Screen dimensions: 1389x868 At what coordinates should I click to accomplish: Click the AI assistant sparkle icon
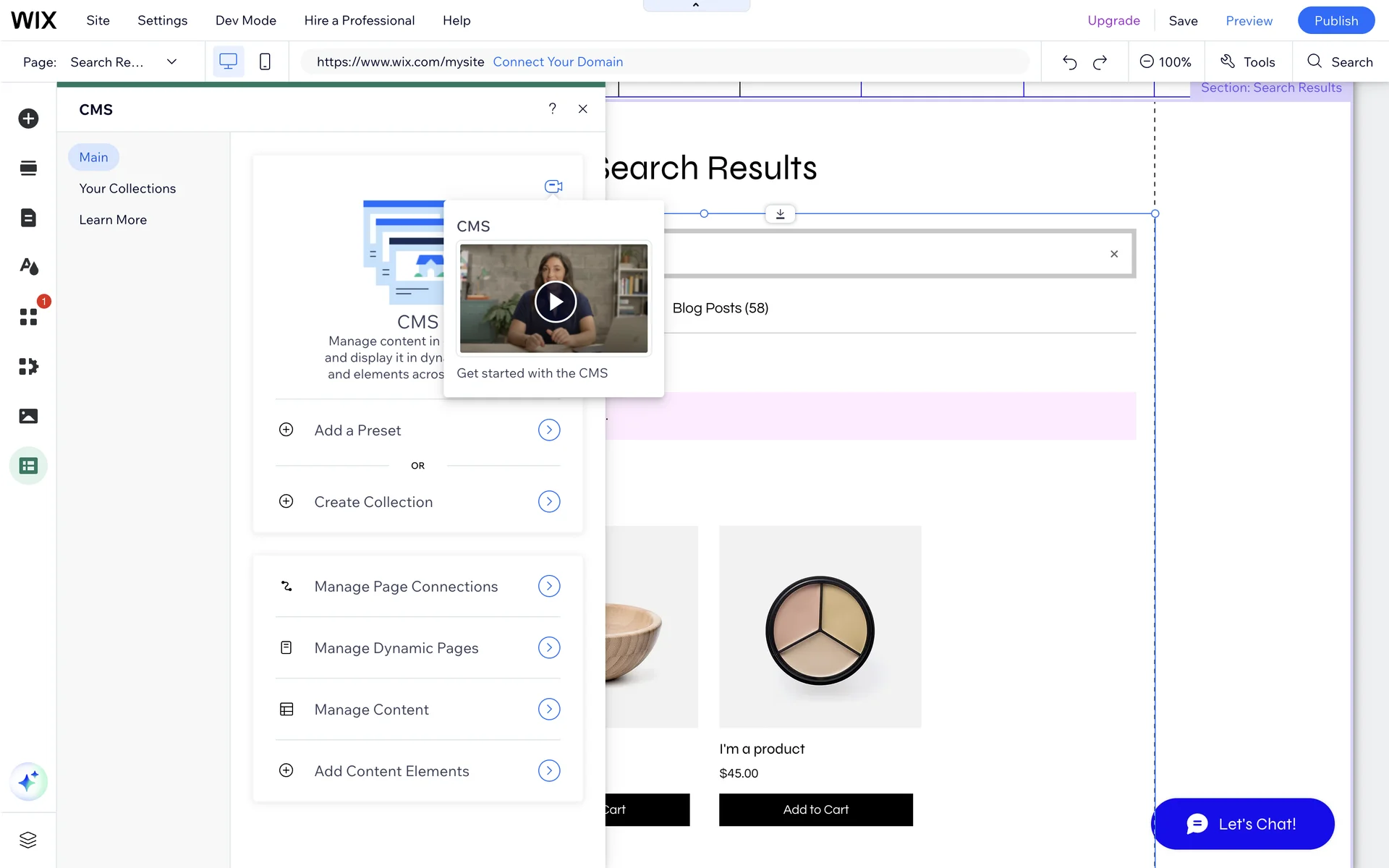click(28, 782)
